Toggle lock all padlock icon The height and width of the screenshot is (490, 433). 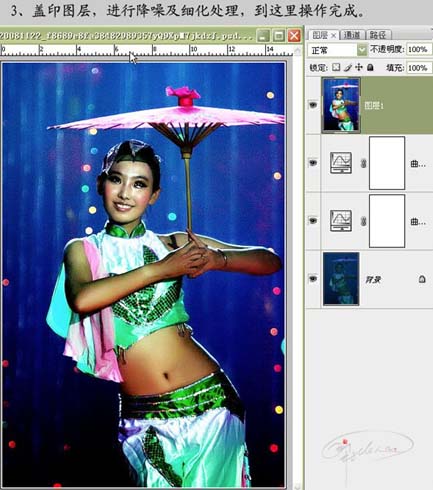(370, 67)
